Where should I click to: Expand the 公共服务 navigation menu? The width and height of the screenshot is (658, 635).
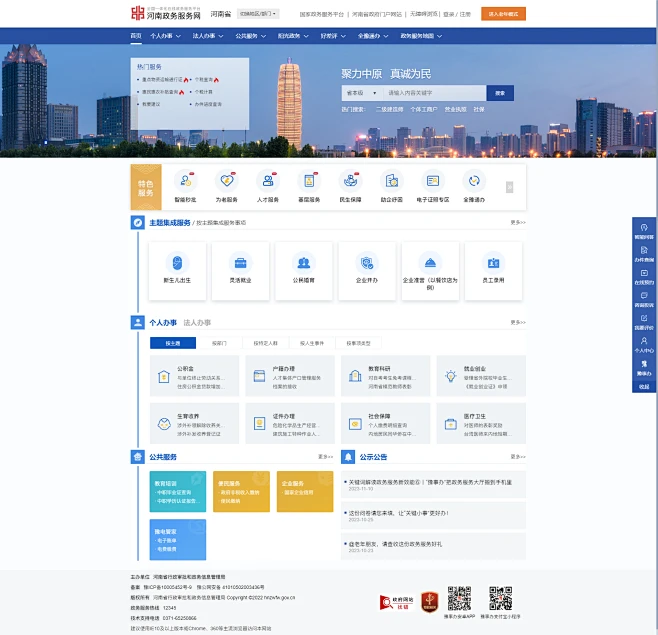tap(247, 36)
